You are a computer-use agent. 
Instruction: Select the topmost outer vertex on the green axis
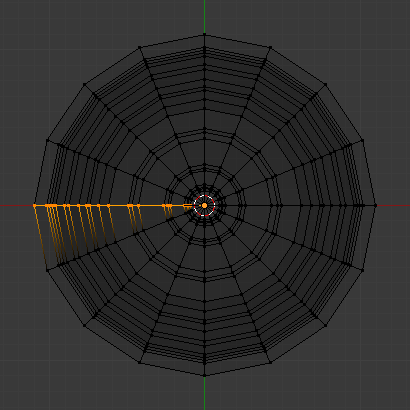coord(204,34)
